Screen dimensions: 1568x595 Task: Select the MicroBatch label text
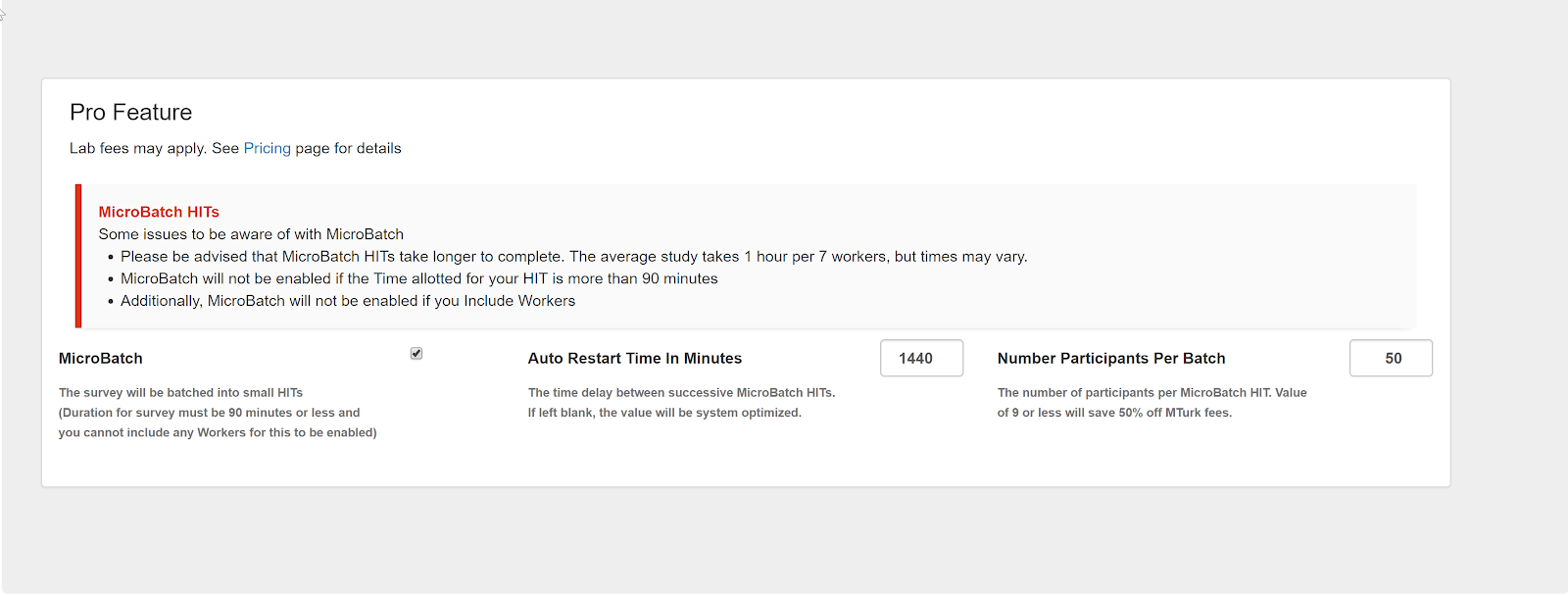pos(101,358)
